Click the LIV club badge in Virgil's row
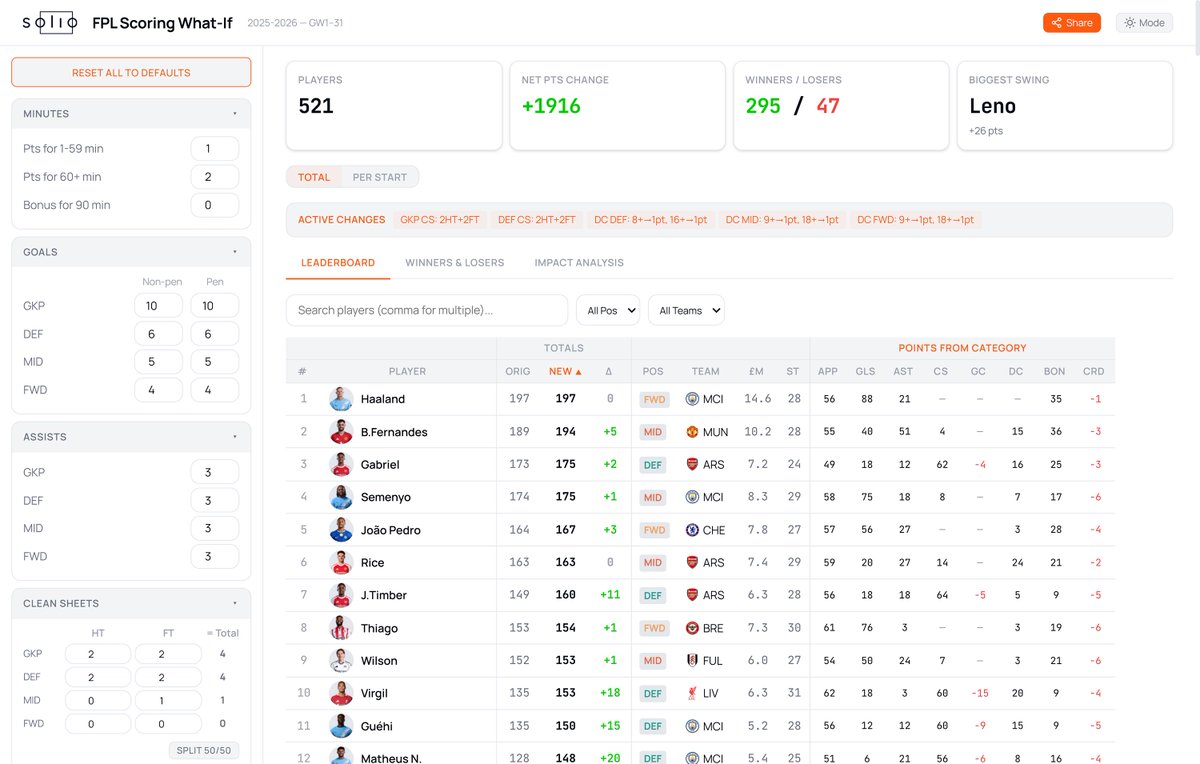This screenshot has height=764, width=1200. click(692, 693)
